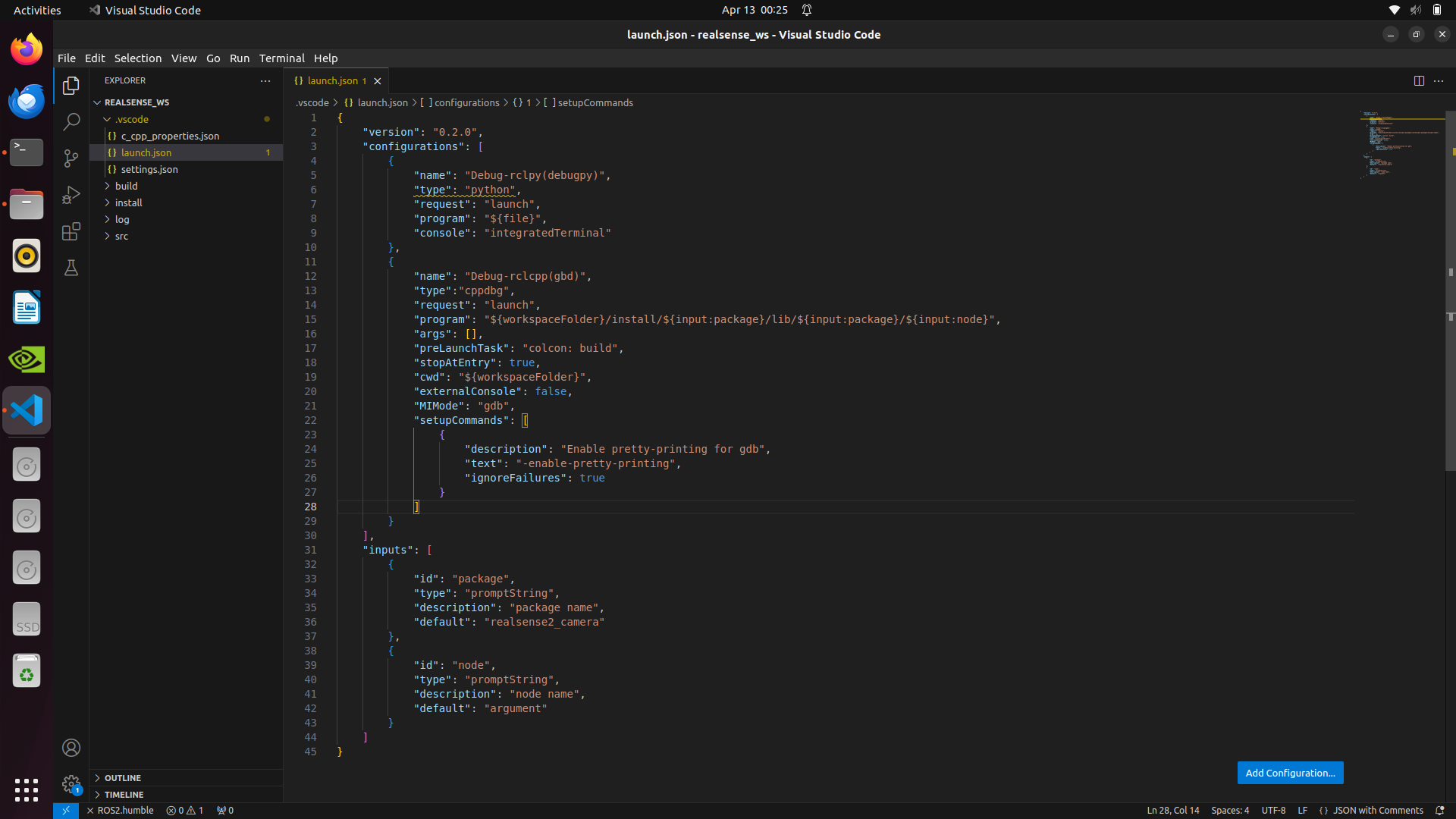Expand the OUTLINE section

186,778
